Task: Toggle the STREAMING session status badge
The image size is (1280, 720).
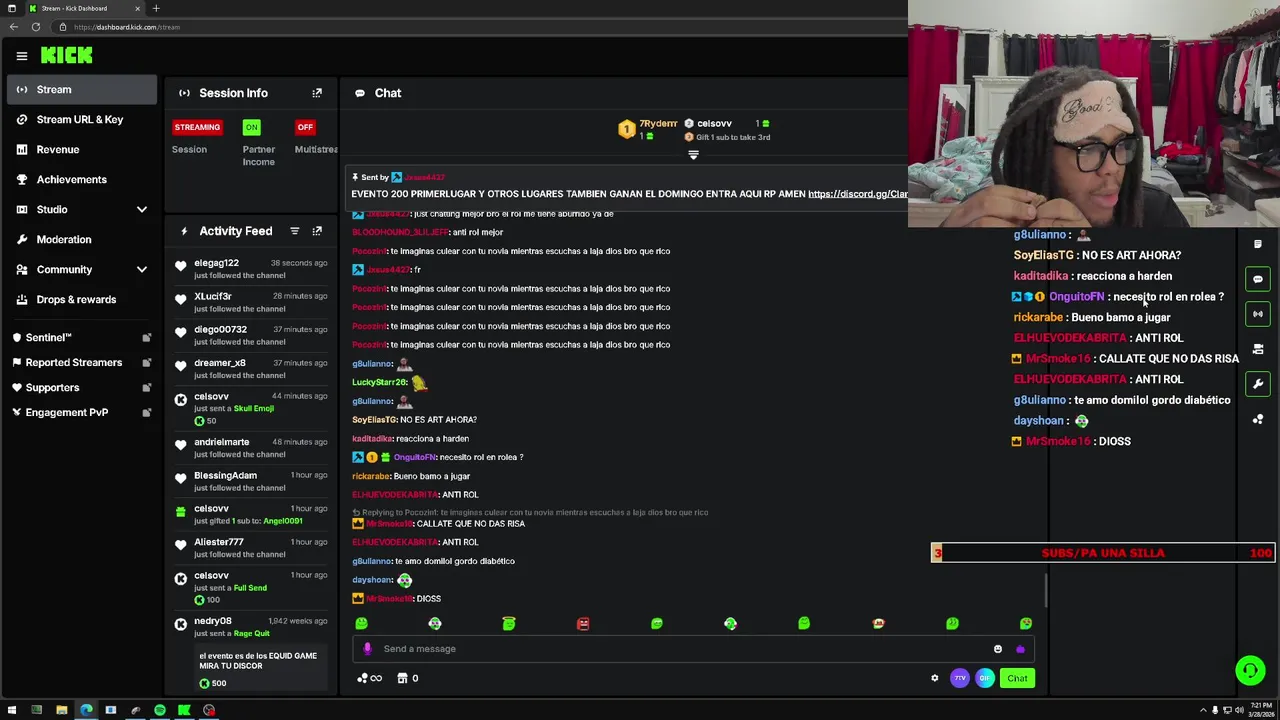Action: tap(197, 127)
